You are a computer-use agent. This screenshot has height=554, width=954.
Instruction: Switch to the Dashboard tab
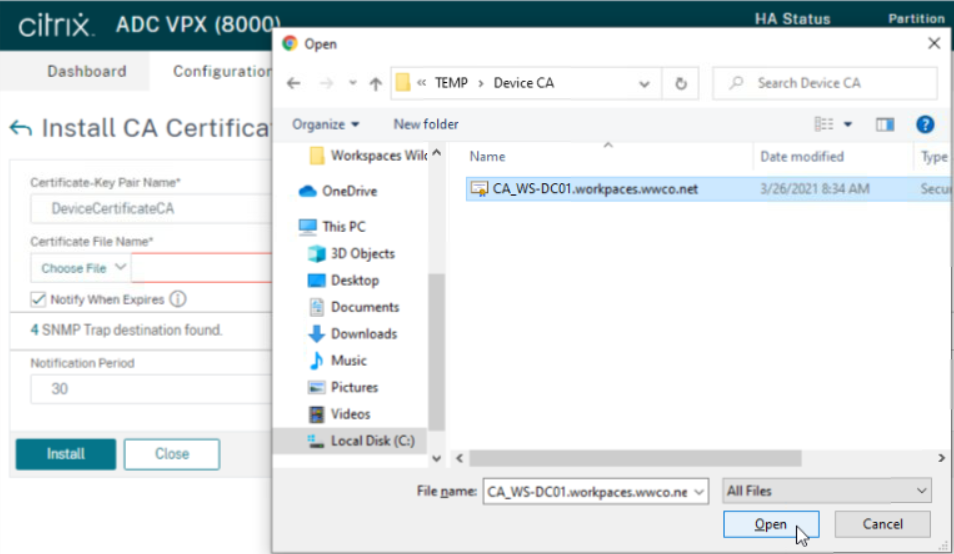(87, 71)
